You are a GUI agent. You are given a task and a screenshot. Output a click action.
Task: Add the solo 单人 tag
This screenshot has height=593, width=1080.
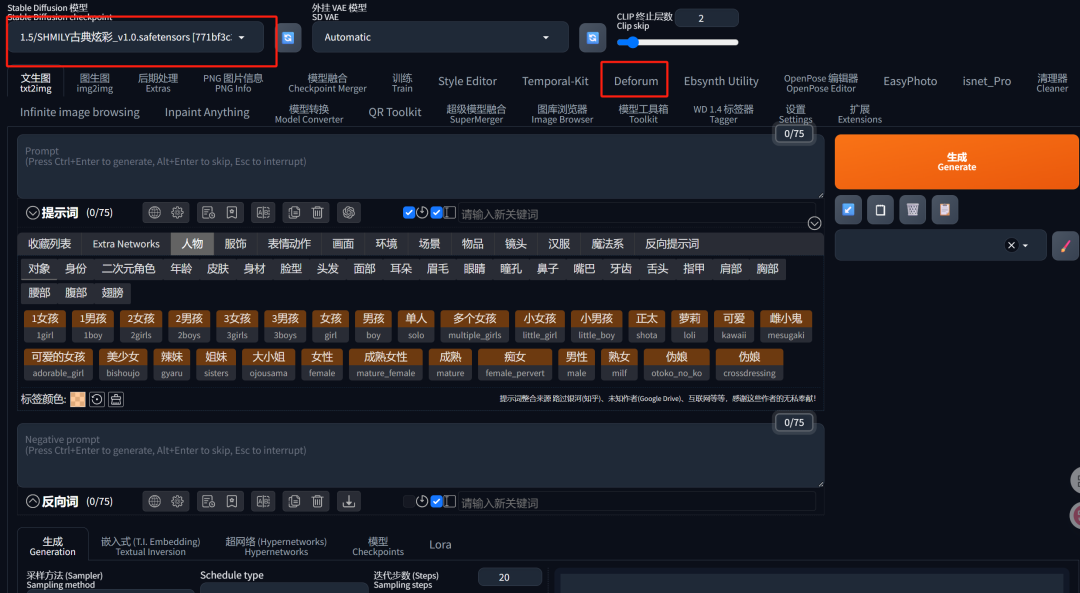(416, 326)
